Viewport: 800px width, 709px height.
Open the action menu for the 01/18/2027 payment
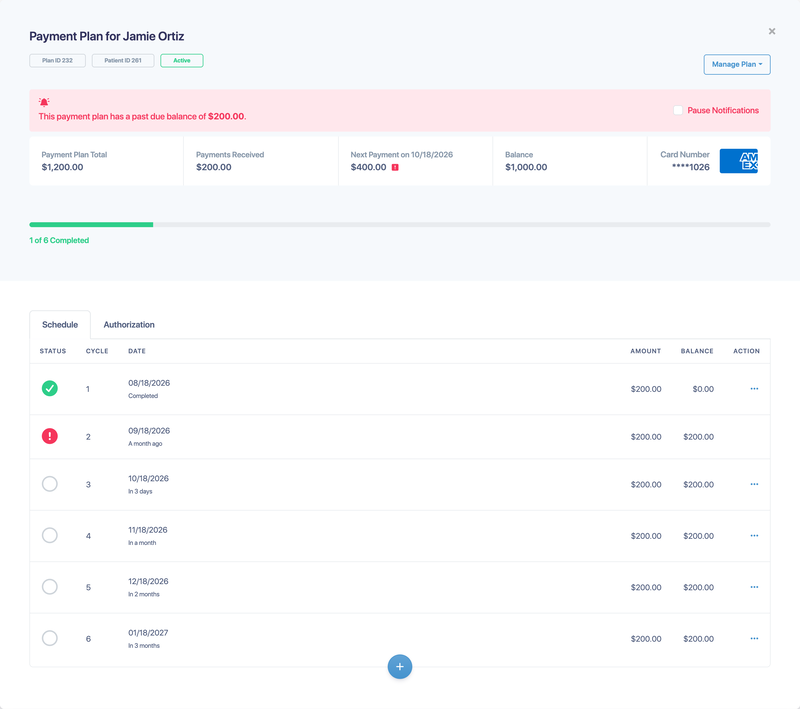(754, 639)
